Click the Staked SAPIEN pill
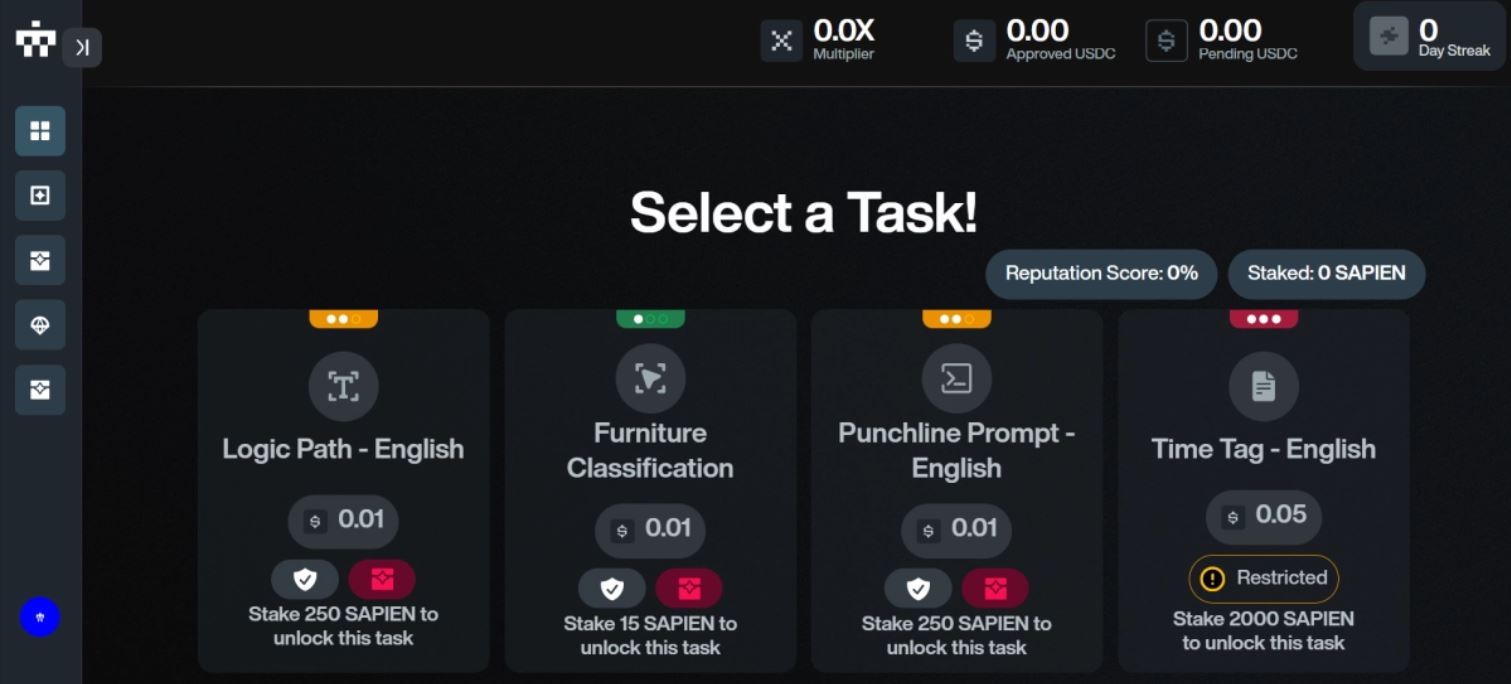This screenshot has width=1511, height=684. [x=1326, y=273]
